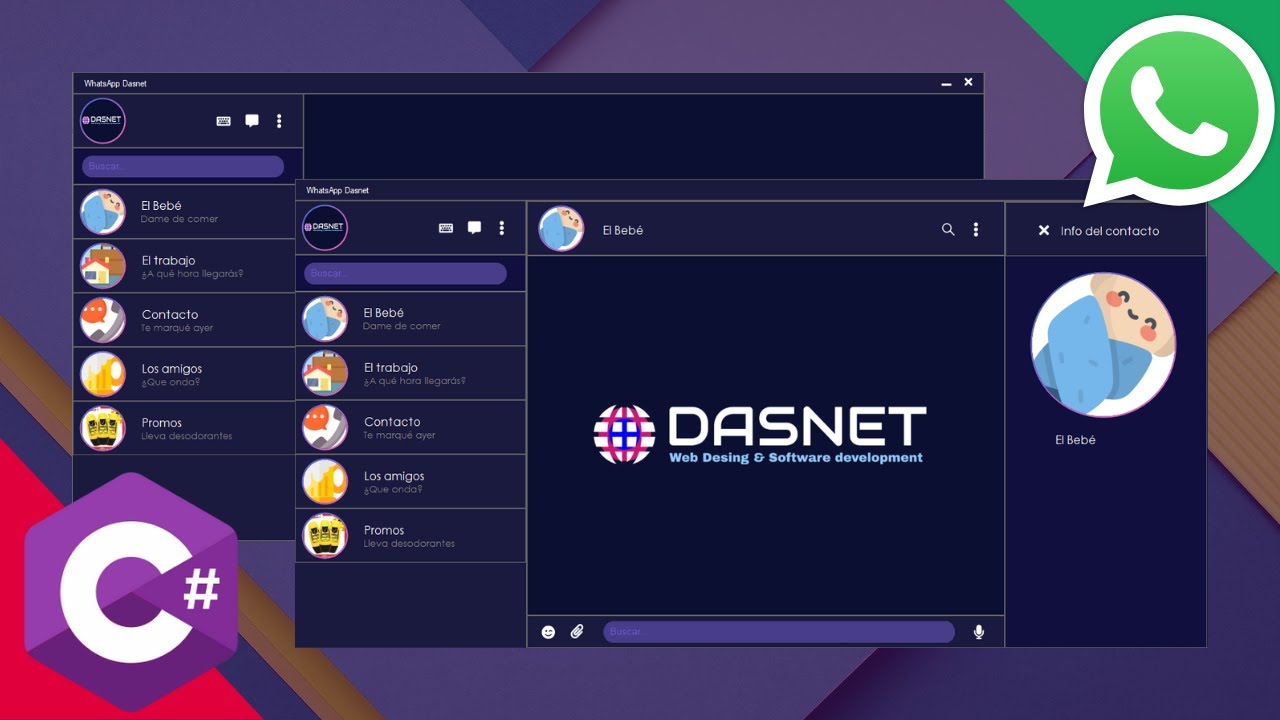Click Promos avatar in front window
Image resolution: width=1280 pixels, height=720 pixels.
click(x=325, y=535)
